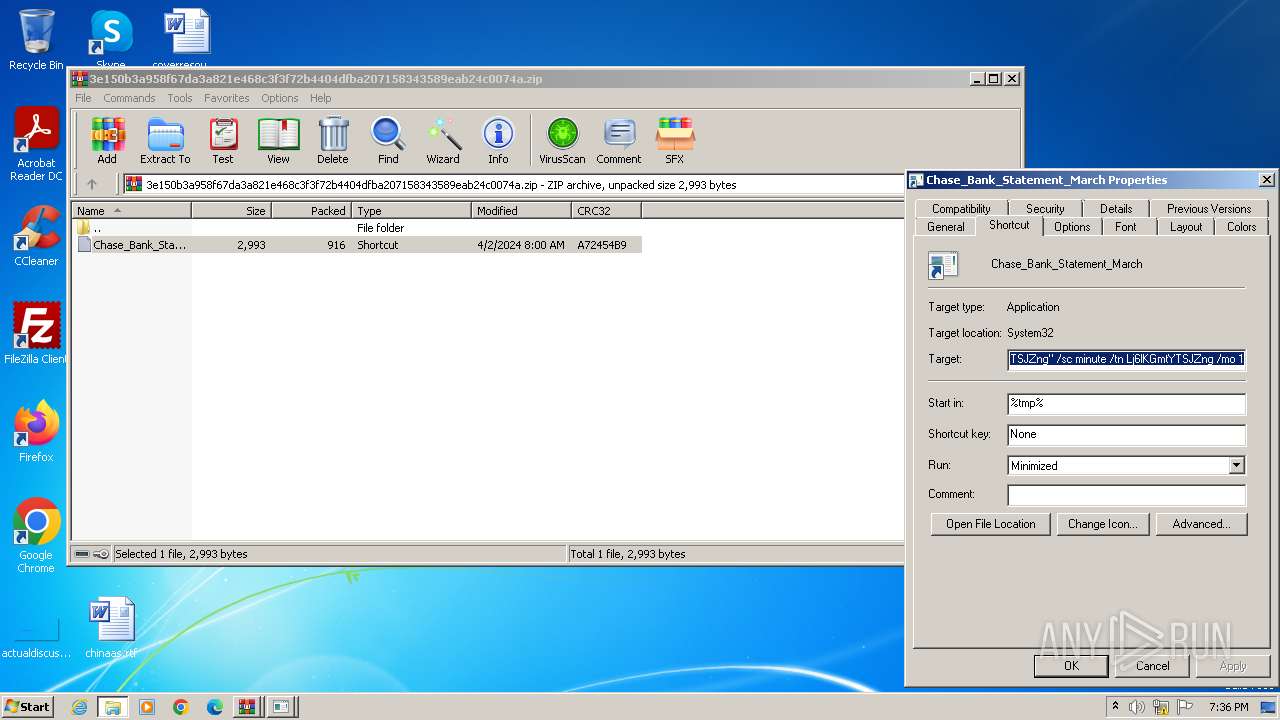Open the Commands menu
Screen dimensions: 1280x720
click(x=129, y=98)
